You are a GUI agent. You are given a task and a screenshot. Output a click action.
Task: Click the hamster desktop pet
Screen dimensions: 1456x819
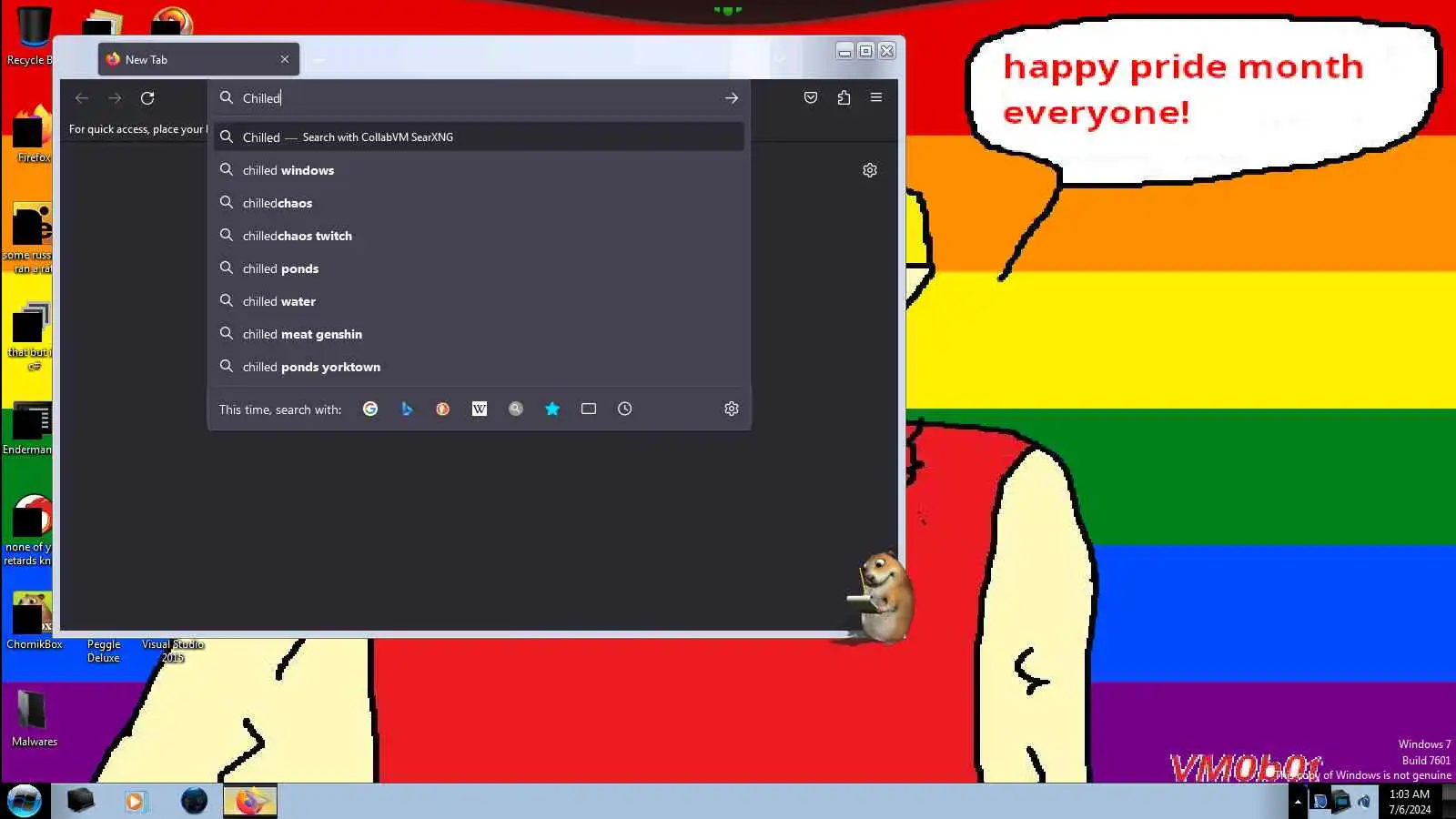pos(880,596)
